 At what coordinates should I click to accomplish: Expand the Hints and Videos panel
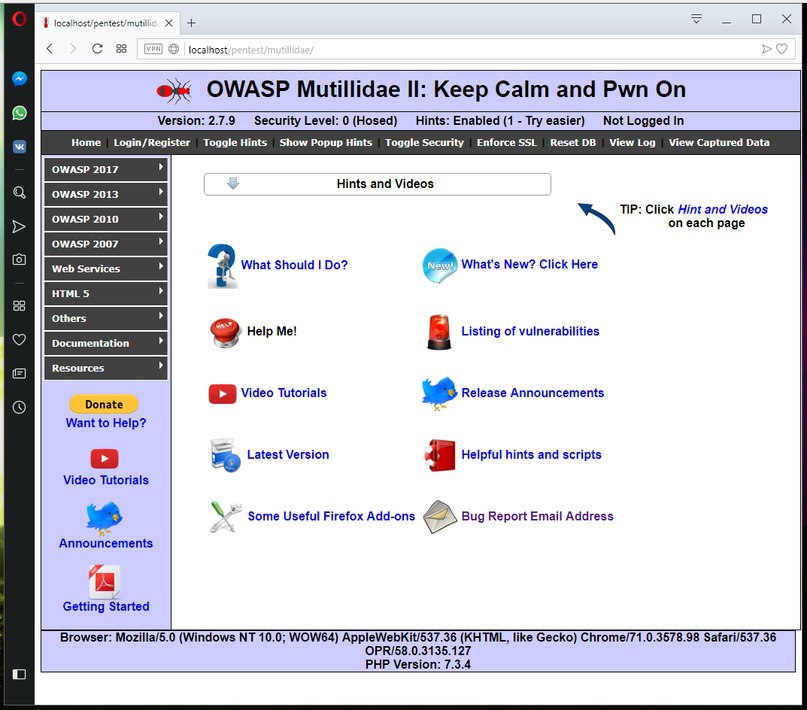tap(377, 184)
